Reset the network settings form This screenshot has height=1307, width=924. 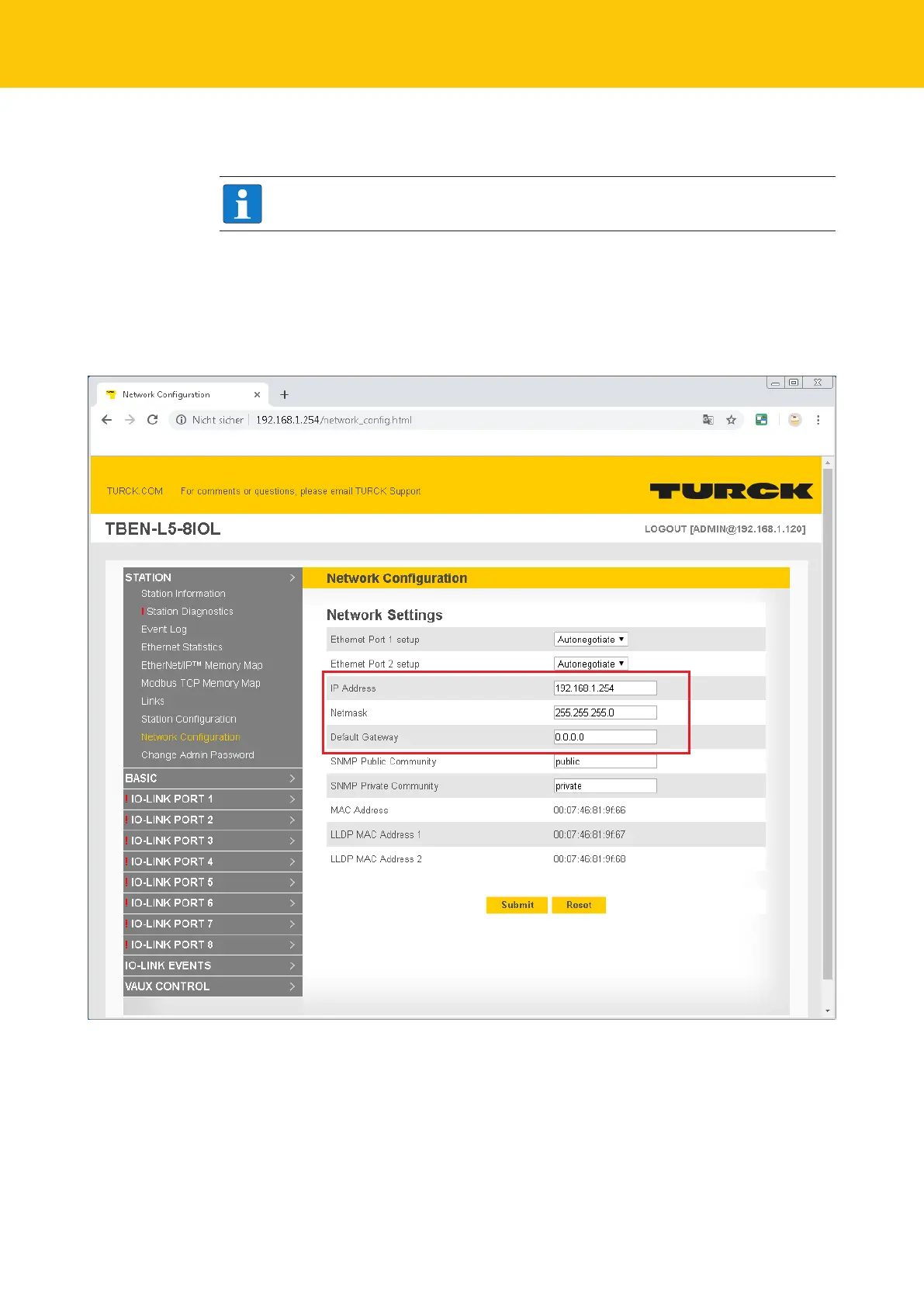tap(579, 905)
